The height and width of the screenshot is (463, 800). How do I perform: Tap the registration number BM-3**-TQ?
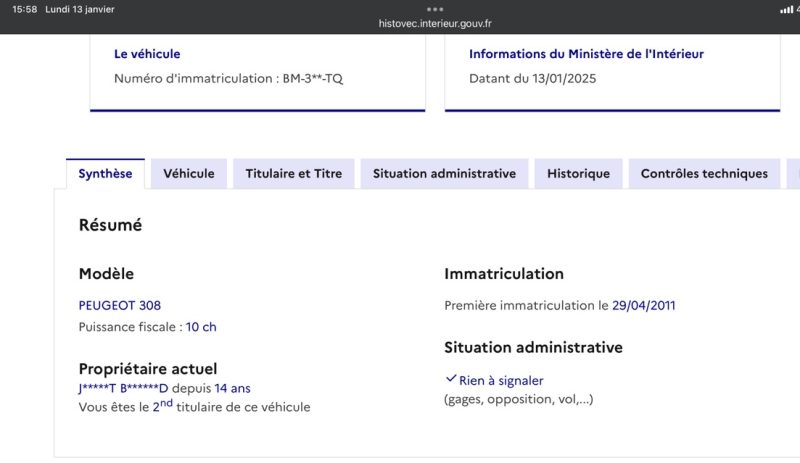[312, 78]
